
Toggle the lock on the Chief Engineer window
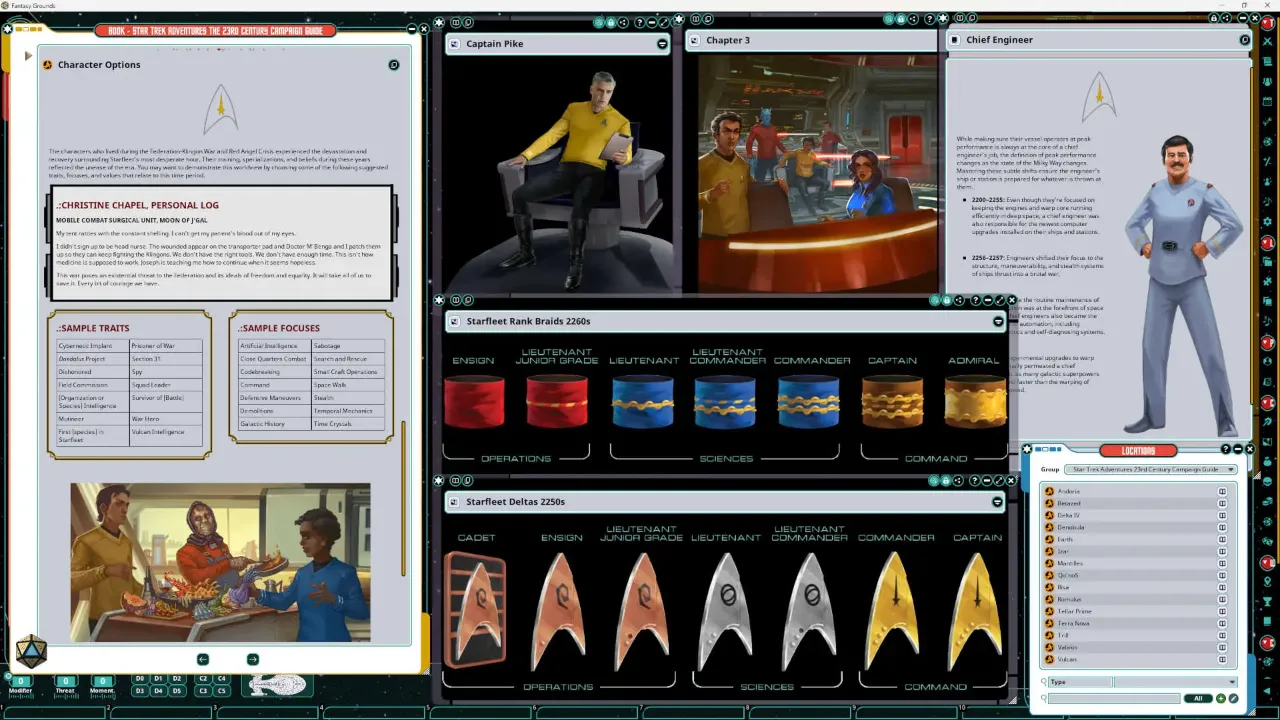1214,18
